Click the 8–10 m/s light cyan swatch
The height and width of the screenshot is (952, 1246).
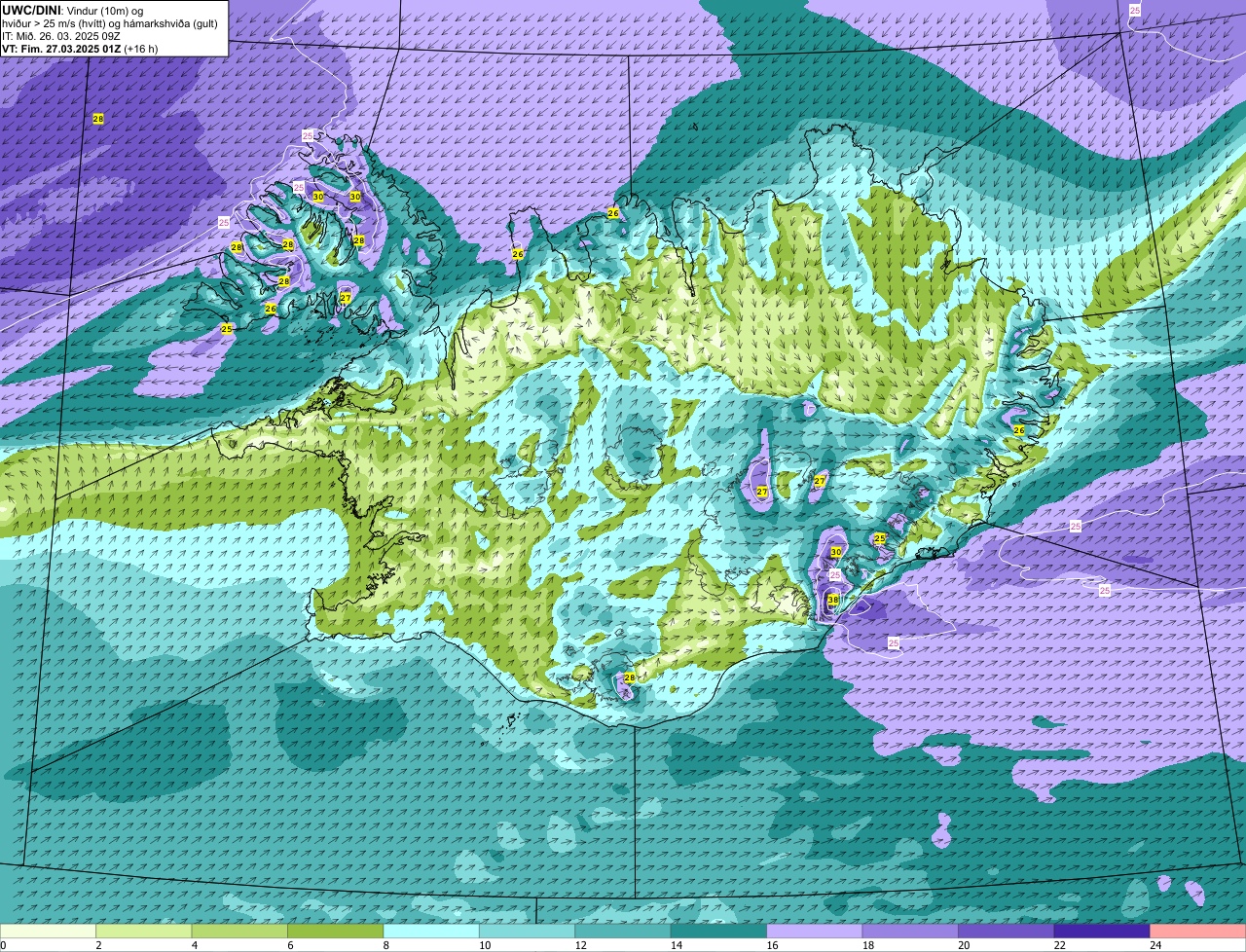(x=431, y=931)
